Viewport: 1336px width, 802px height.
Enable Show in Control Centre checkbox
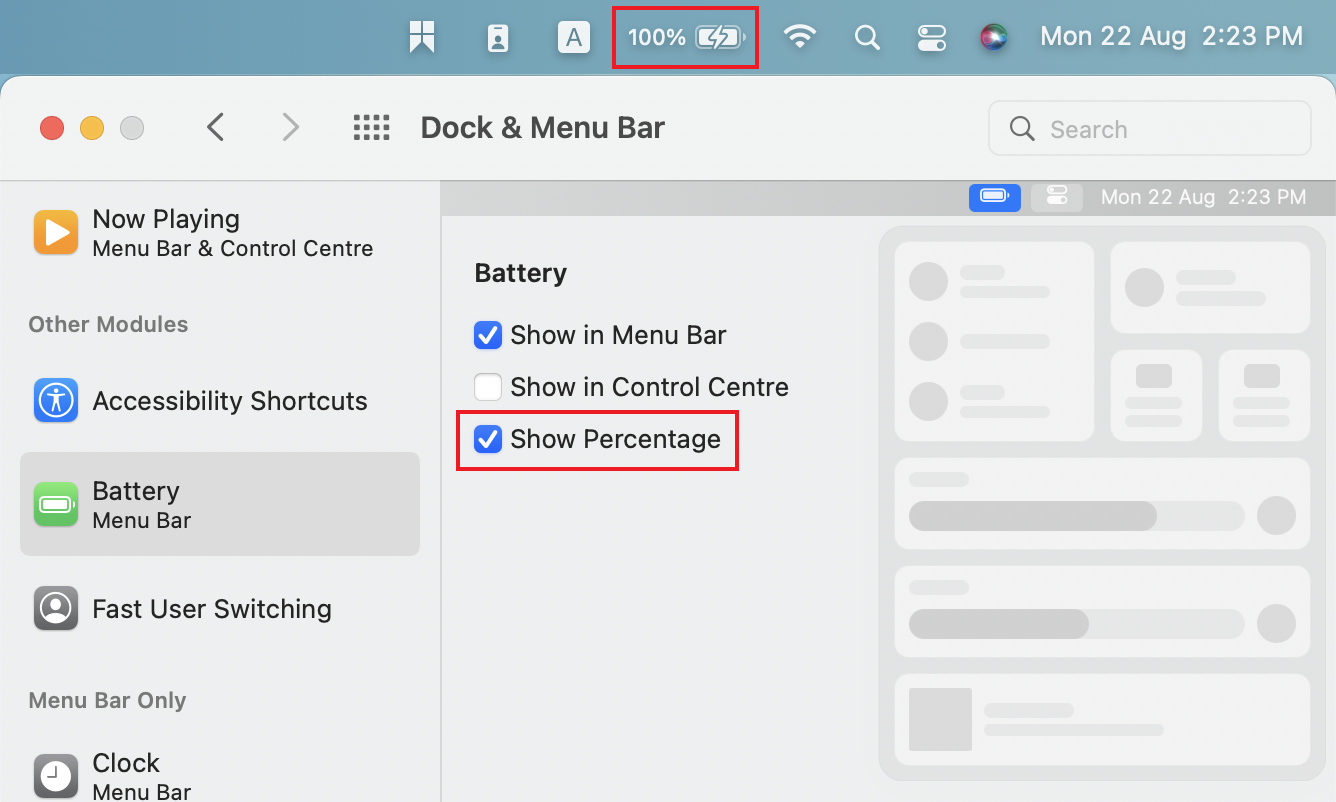click(487, 387)
